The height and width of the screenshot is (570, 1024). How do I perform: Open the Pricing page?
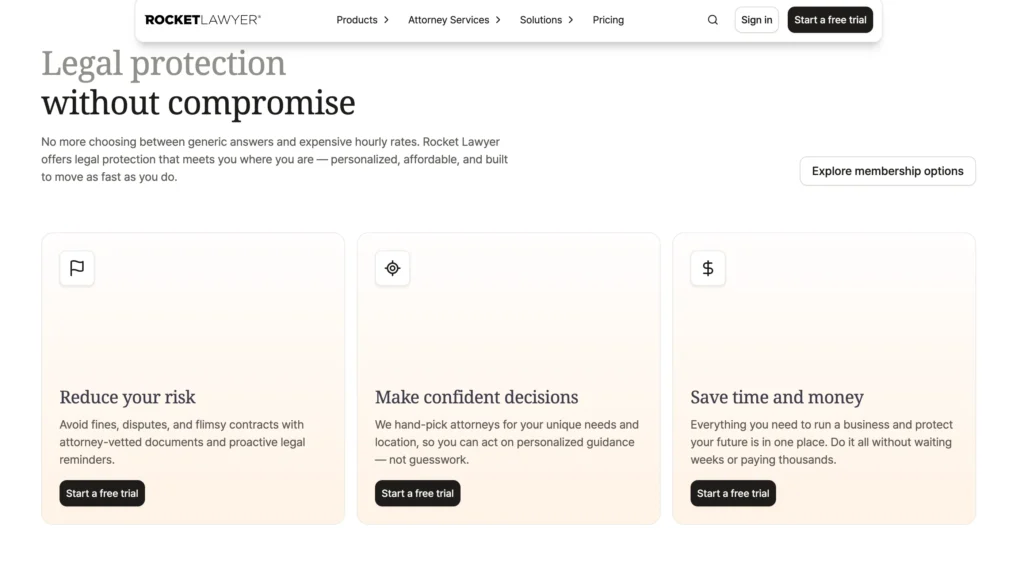point(608,20)
